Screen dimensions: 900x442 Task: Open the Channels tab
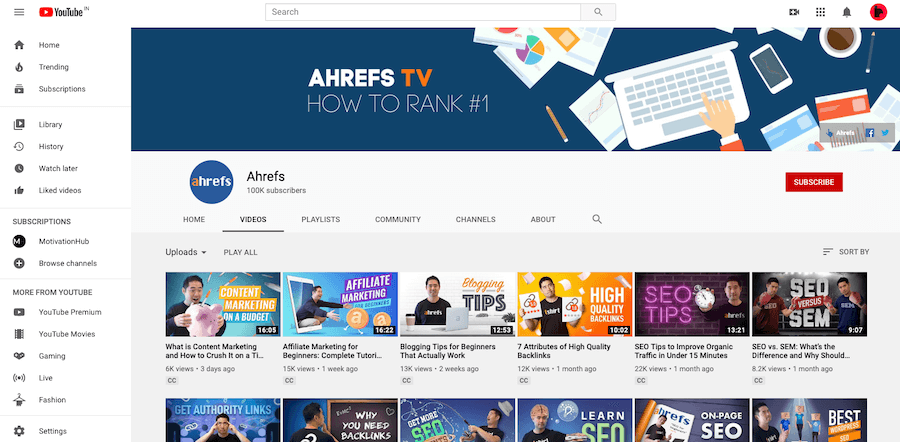click(x=476, y=219)
